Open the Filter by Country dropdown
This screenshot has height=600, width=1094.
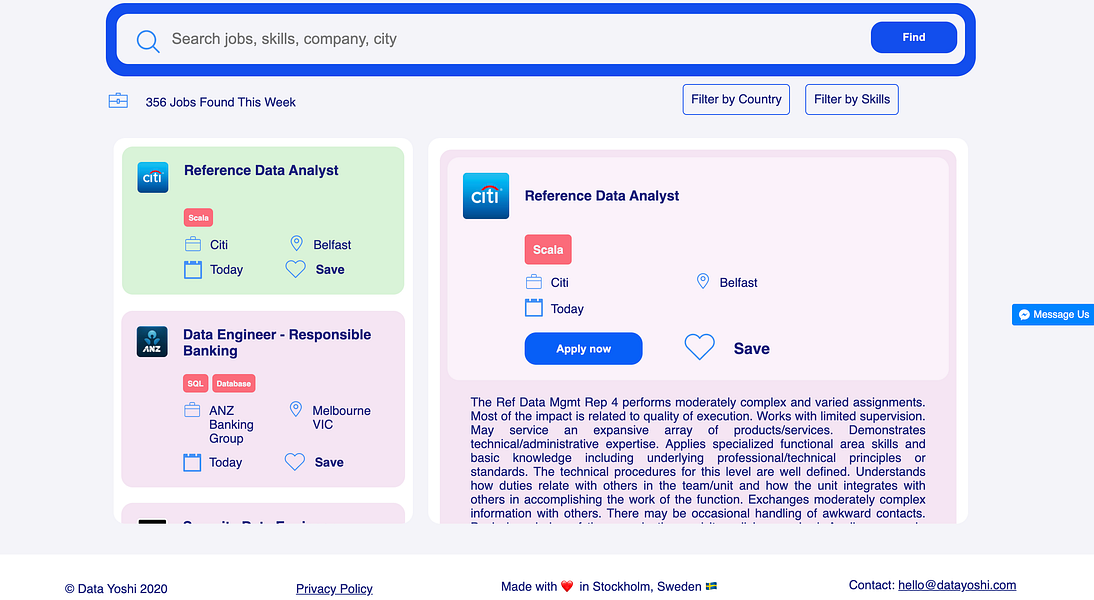click(736, 100)
